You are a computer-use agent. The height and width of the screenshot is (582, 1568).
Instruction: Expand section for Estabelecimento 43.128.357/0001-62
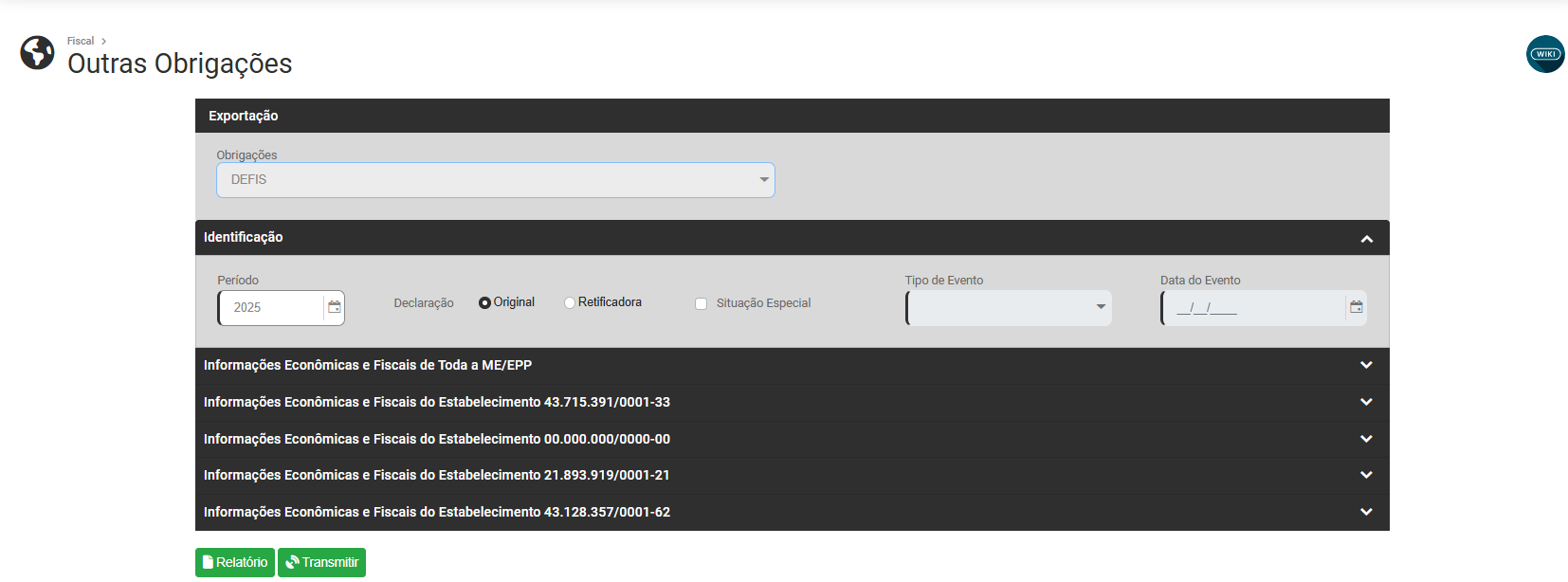click(x=1365, y=513)
